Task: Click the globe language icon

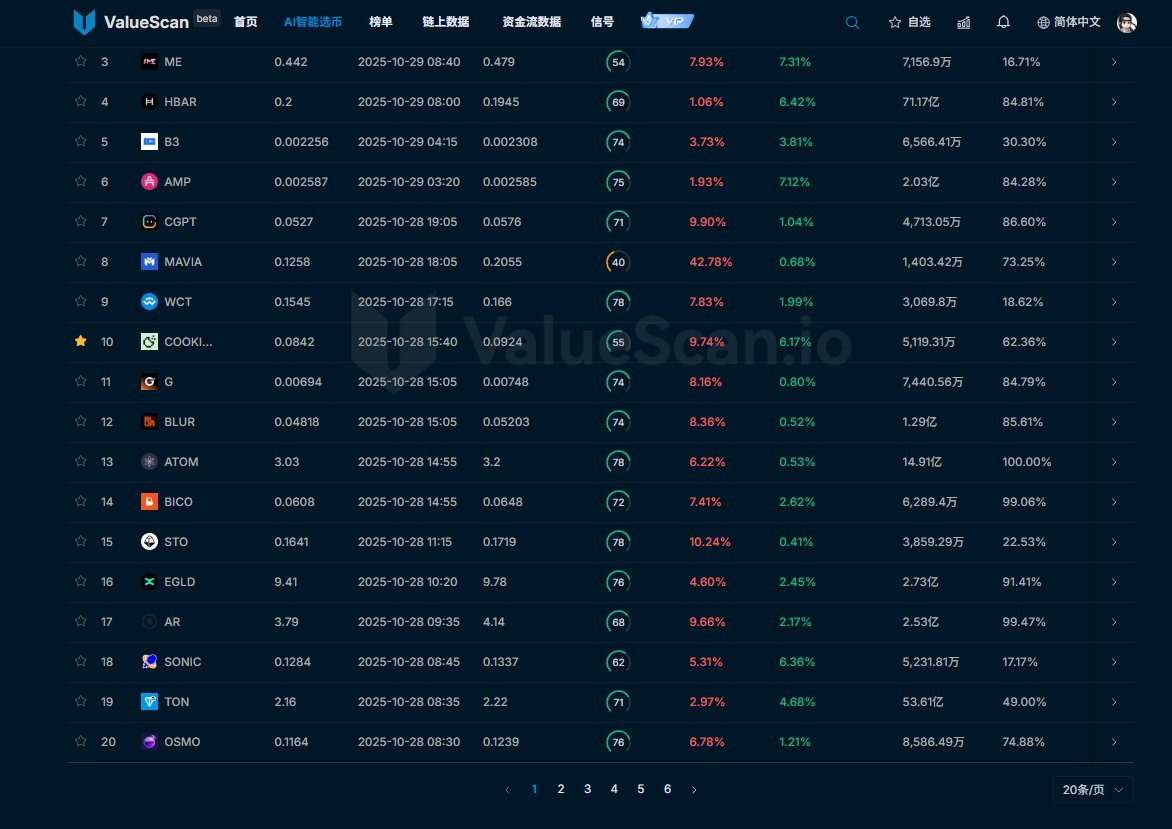Action: pyautogui.click(x=1043, y=22)
